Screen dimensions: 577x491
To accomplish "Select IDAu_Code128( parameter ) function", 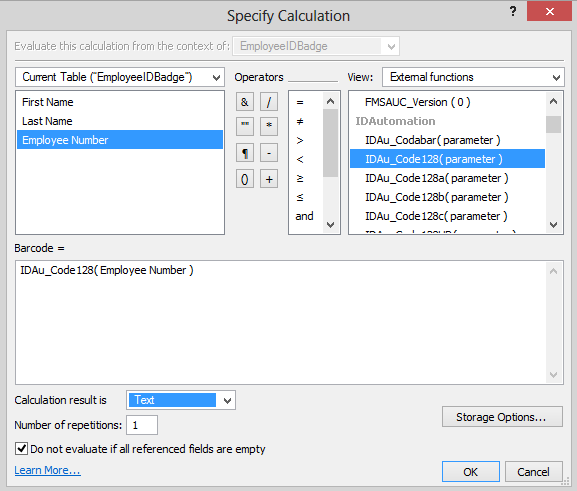I will coord(447,159).
